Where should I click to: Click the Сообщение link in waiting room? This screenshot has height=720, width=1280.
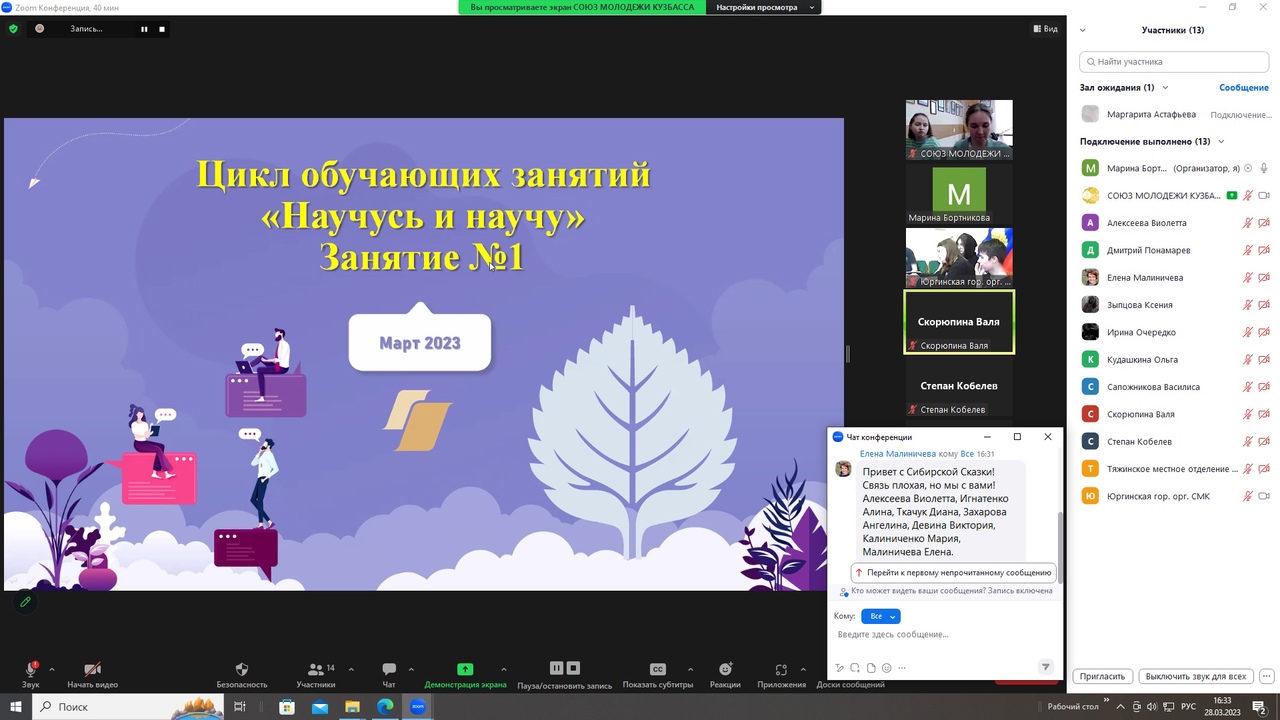1243,88
